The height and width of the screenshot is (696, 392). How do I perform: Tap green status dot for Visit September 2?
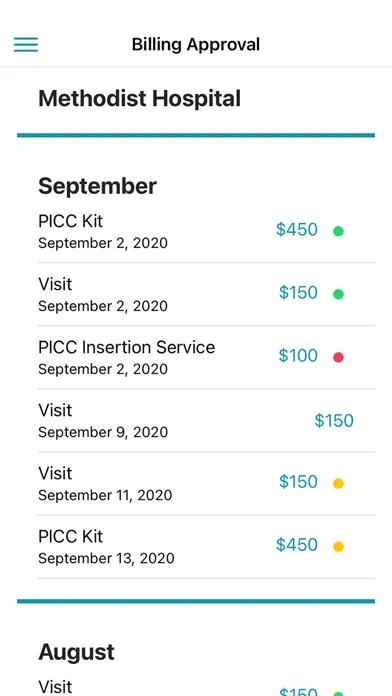coord(338,294)
